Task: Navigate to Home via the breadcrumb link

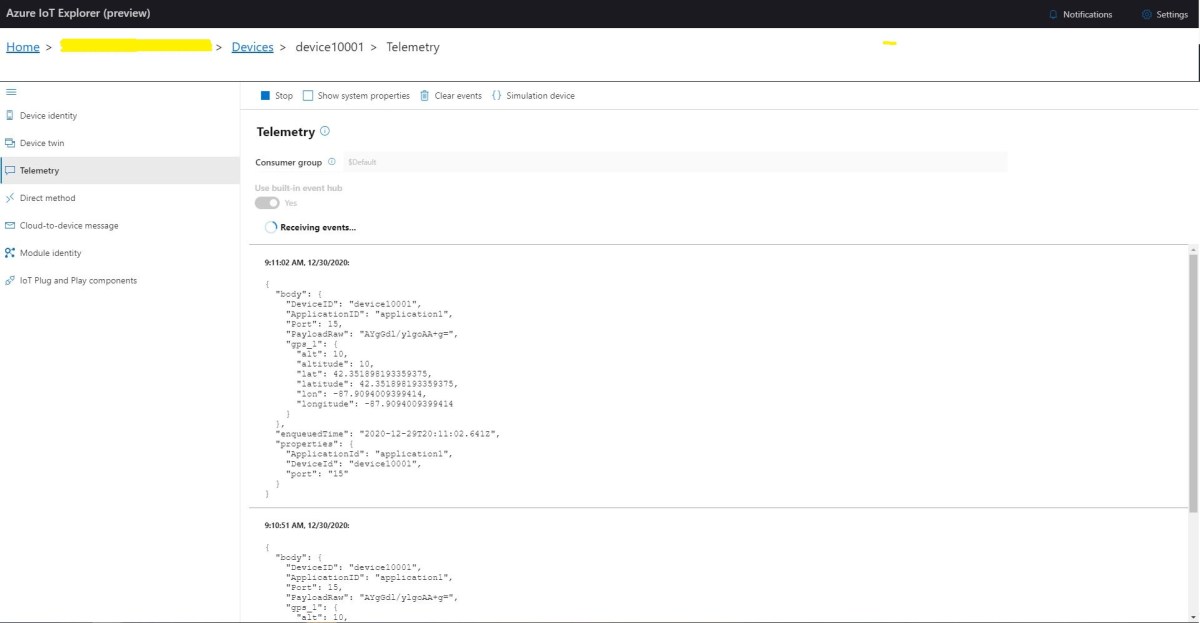Action: 22,46
